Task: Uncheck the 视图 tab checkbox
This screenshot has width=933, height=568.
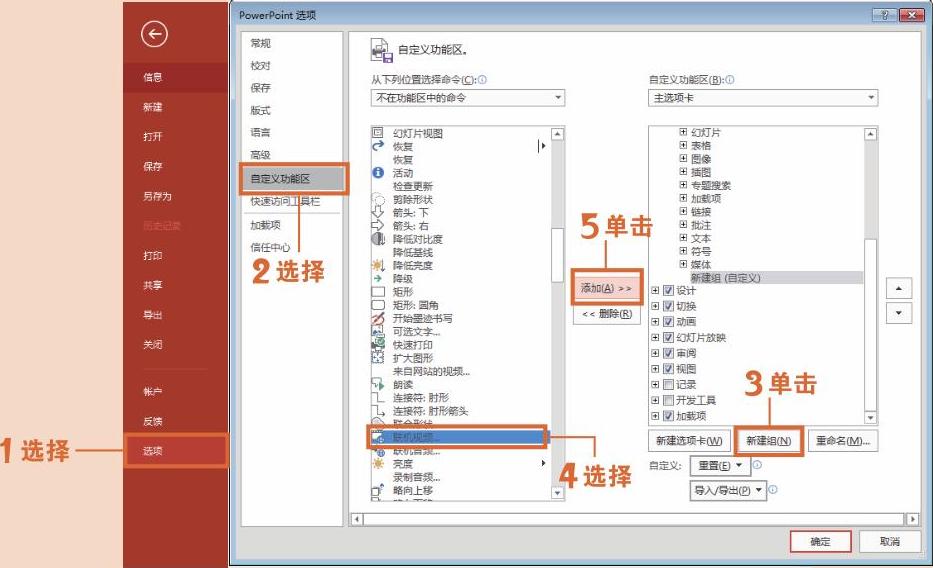Action: [x=668, y=369]
